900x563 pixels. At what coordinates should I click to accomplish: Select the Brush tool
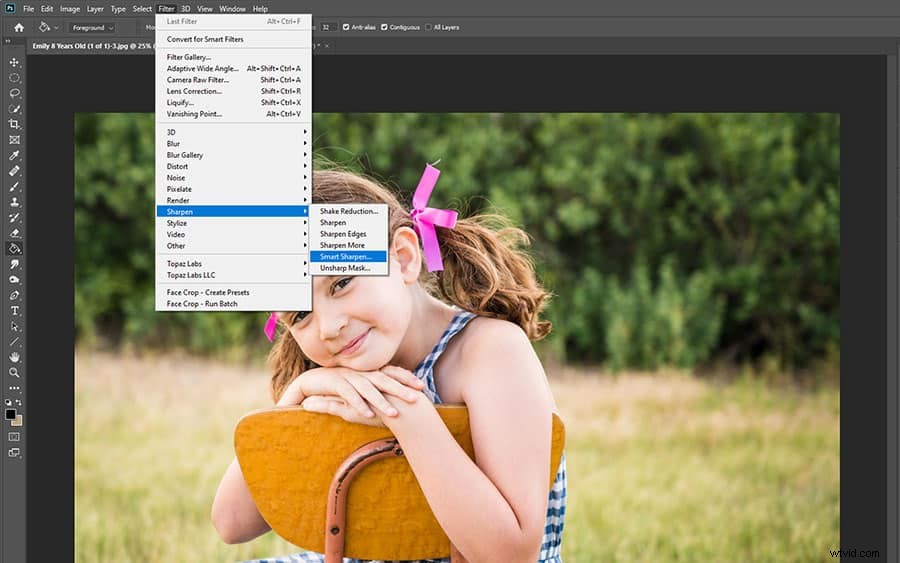coord(14,186)
